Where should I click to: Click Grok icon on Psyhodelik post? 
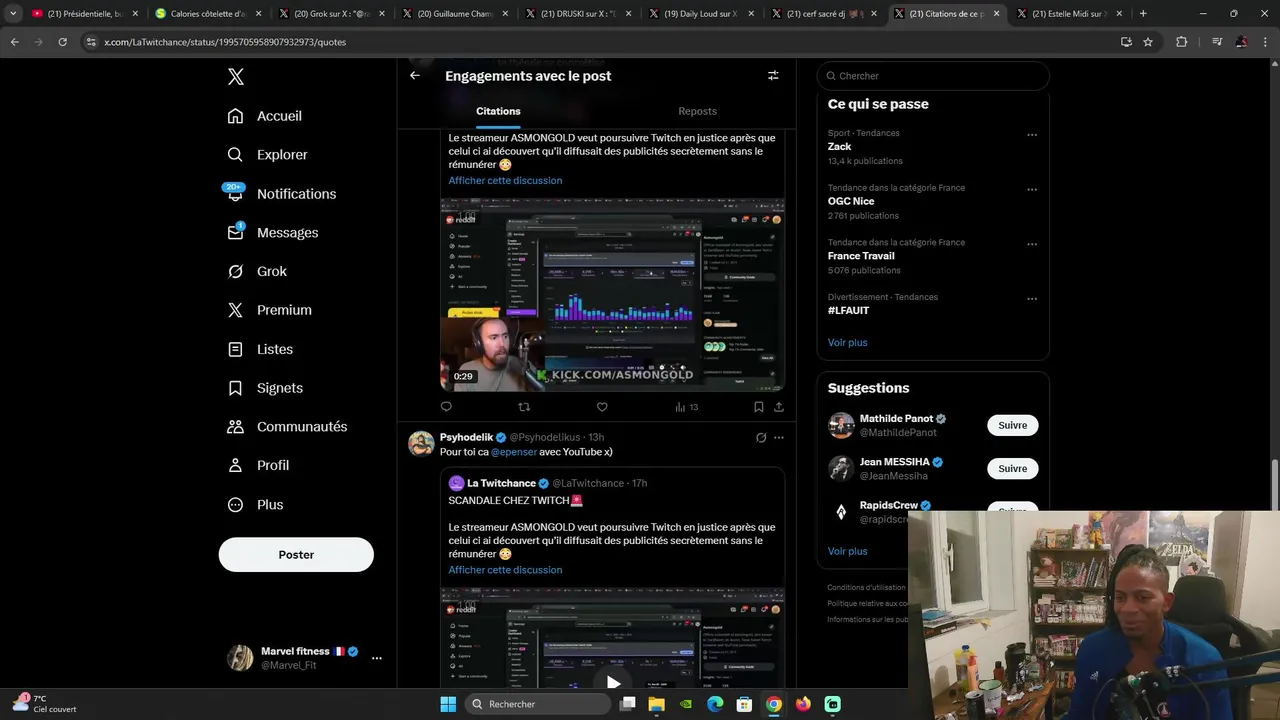point(761,437)
